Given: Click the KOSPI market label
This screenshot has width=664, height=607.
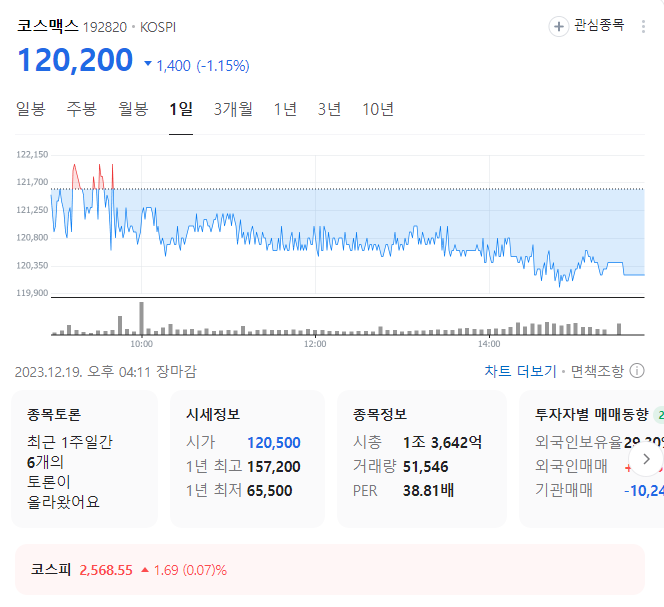Looking at the screenshot, I should (x=158, y=27).
